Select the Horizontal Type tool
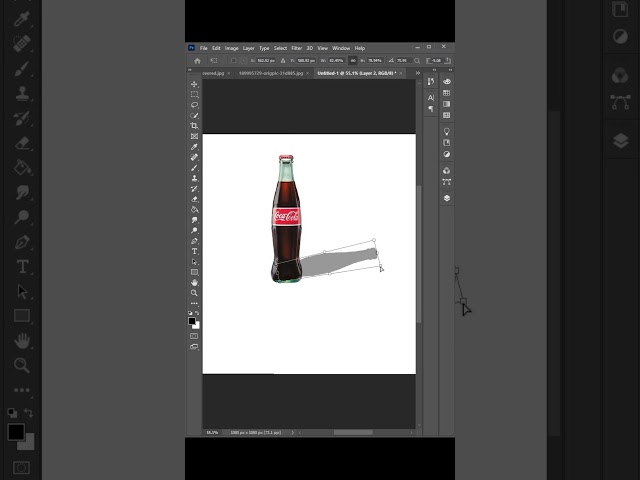 (194, 251)
